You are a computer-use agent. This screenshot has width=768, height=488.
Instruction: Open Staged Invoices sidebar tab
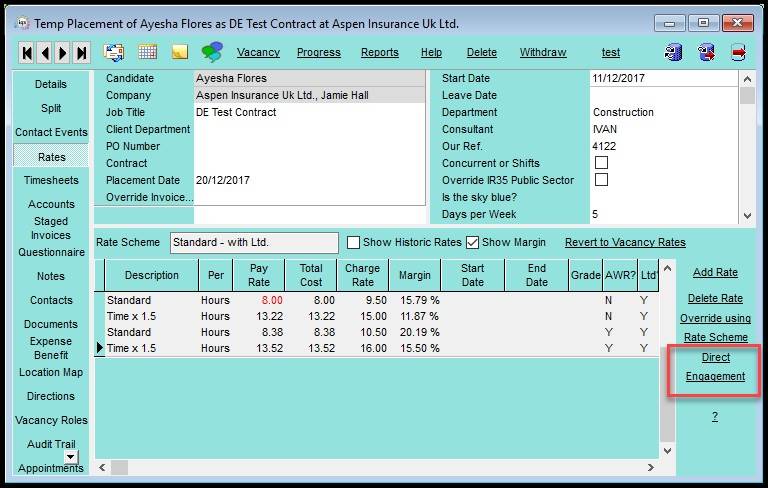point(51,228)
